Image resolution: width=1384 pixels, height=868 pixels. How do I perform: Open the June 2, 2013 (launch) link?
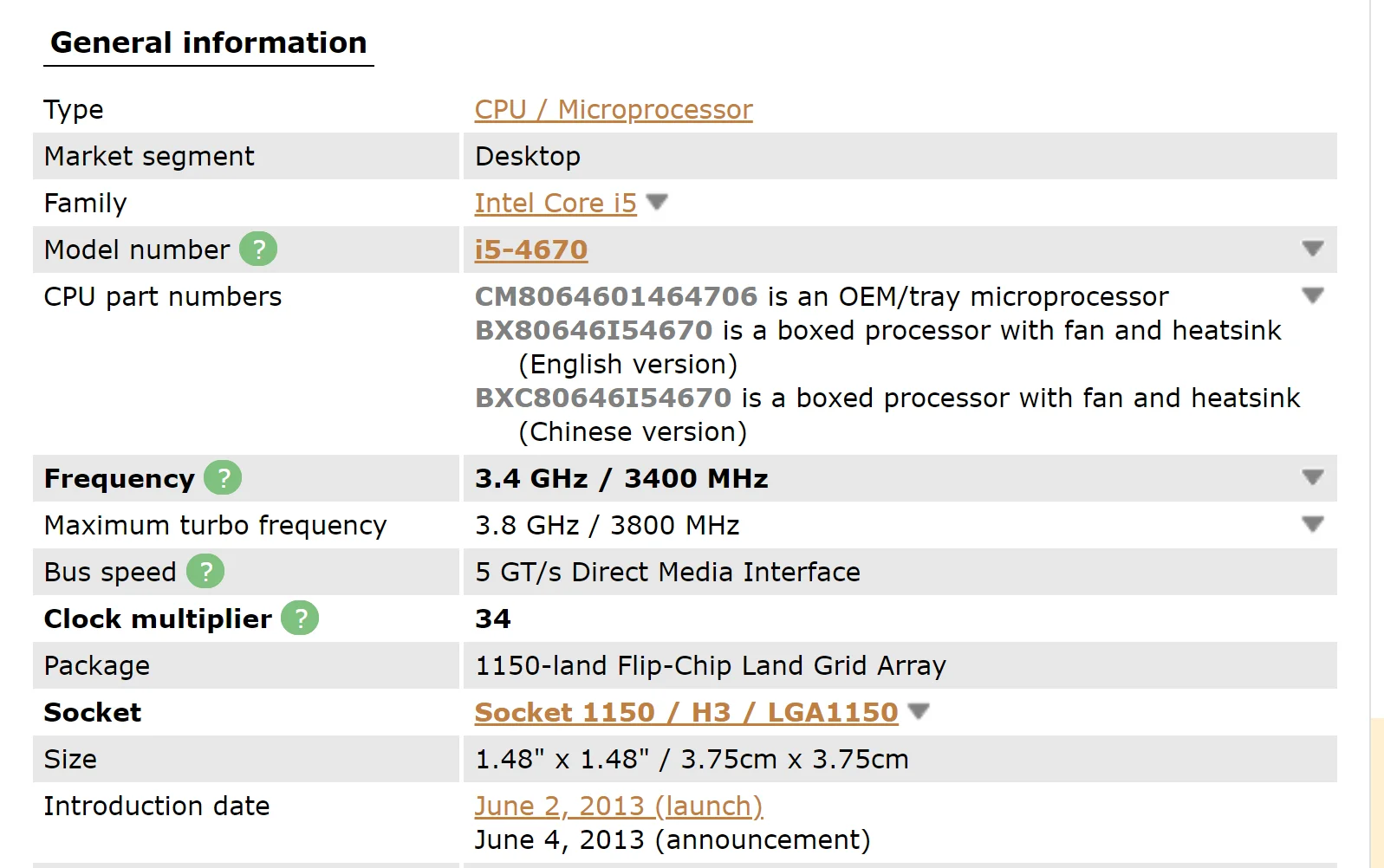pos(618,806)
